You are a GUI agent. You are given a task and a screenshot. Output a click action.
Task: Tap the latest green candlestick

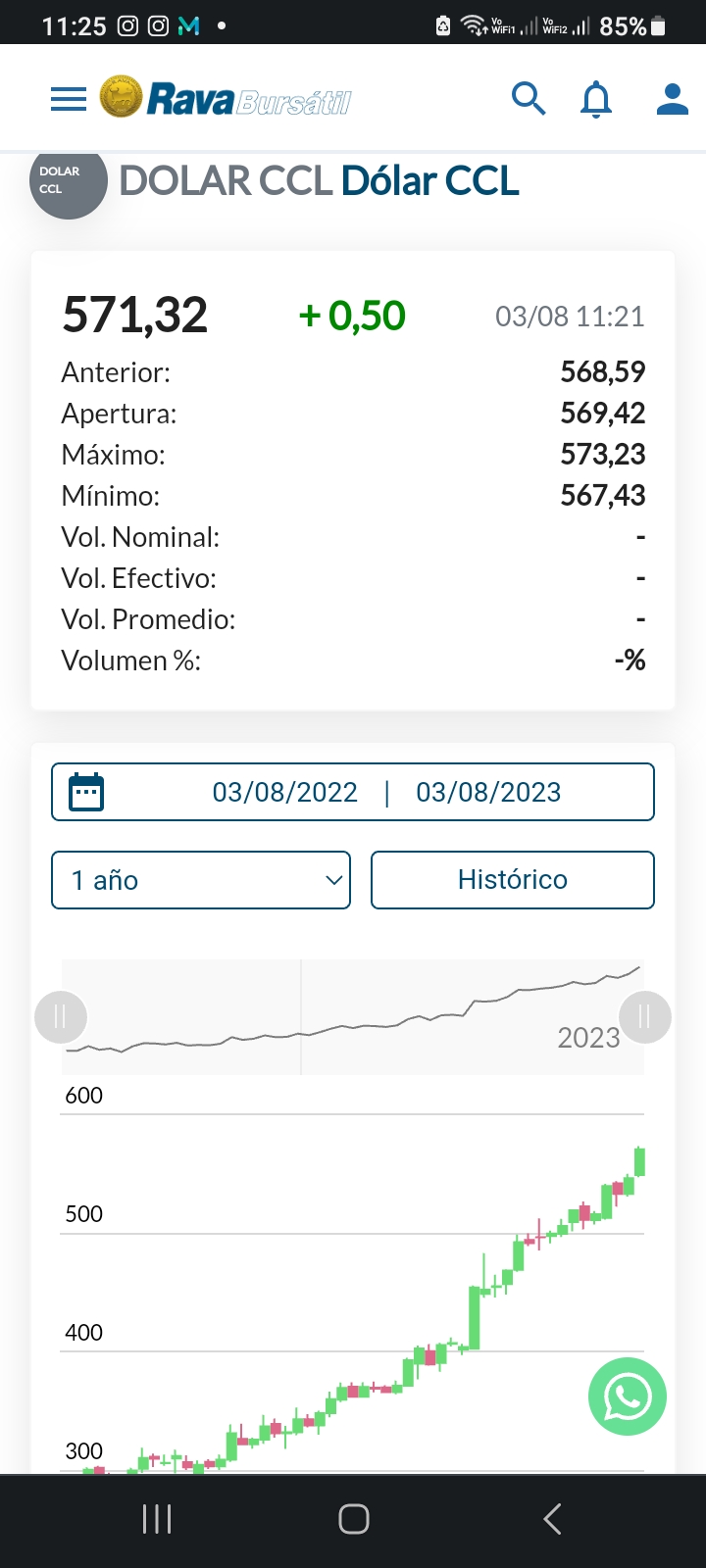point(639,1161)
